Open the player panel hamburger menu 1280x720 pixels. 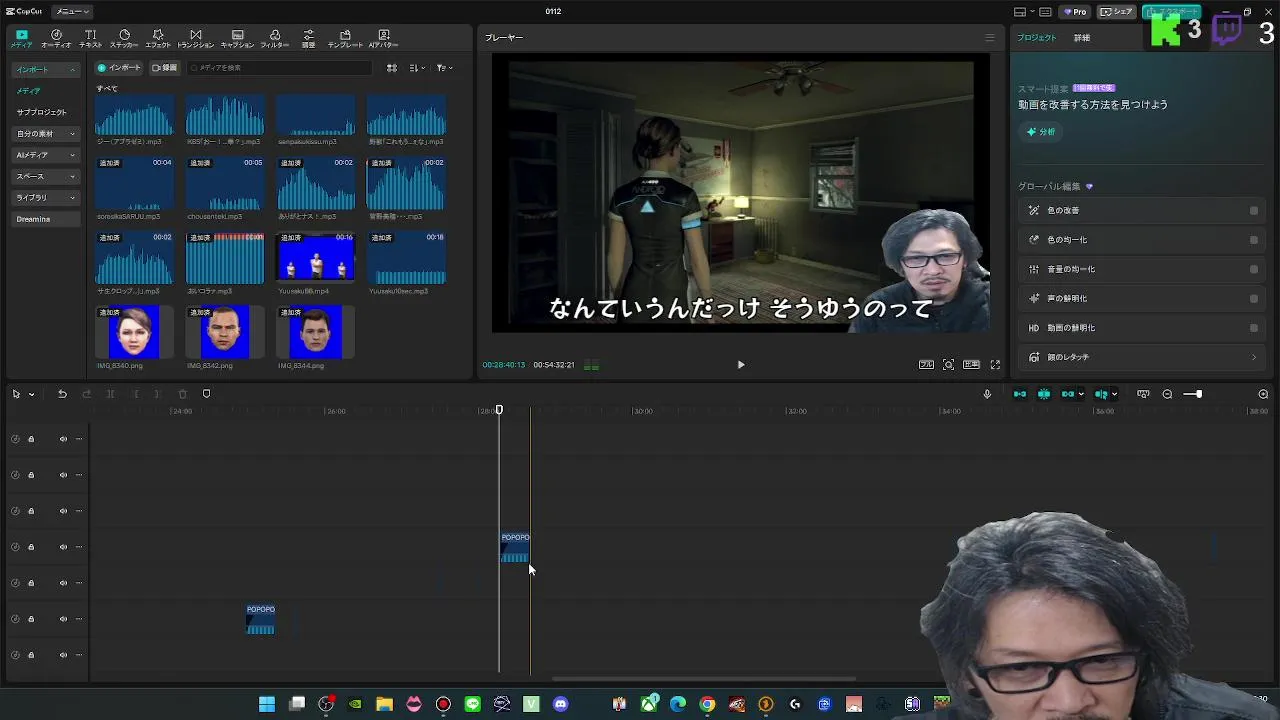[x=990, y=38]
